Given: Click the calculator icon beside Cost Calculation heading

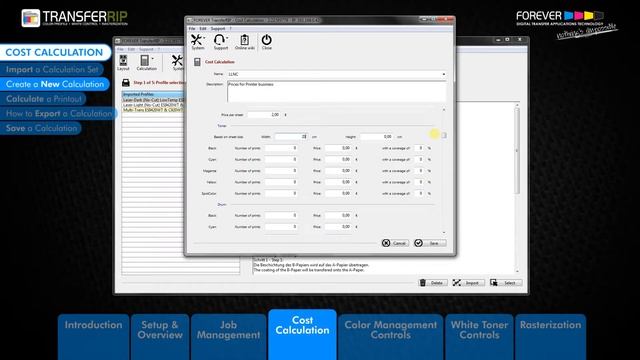Looking at the screenshot, I should coord(197,62).
